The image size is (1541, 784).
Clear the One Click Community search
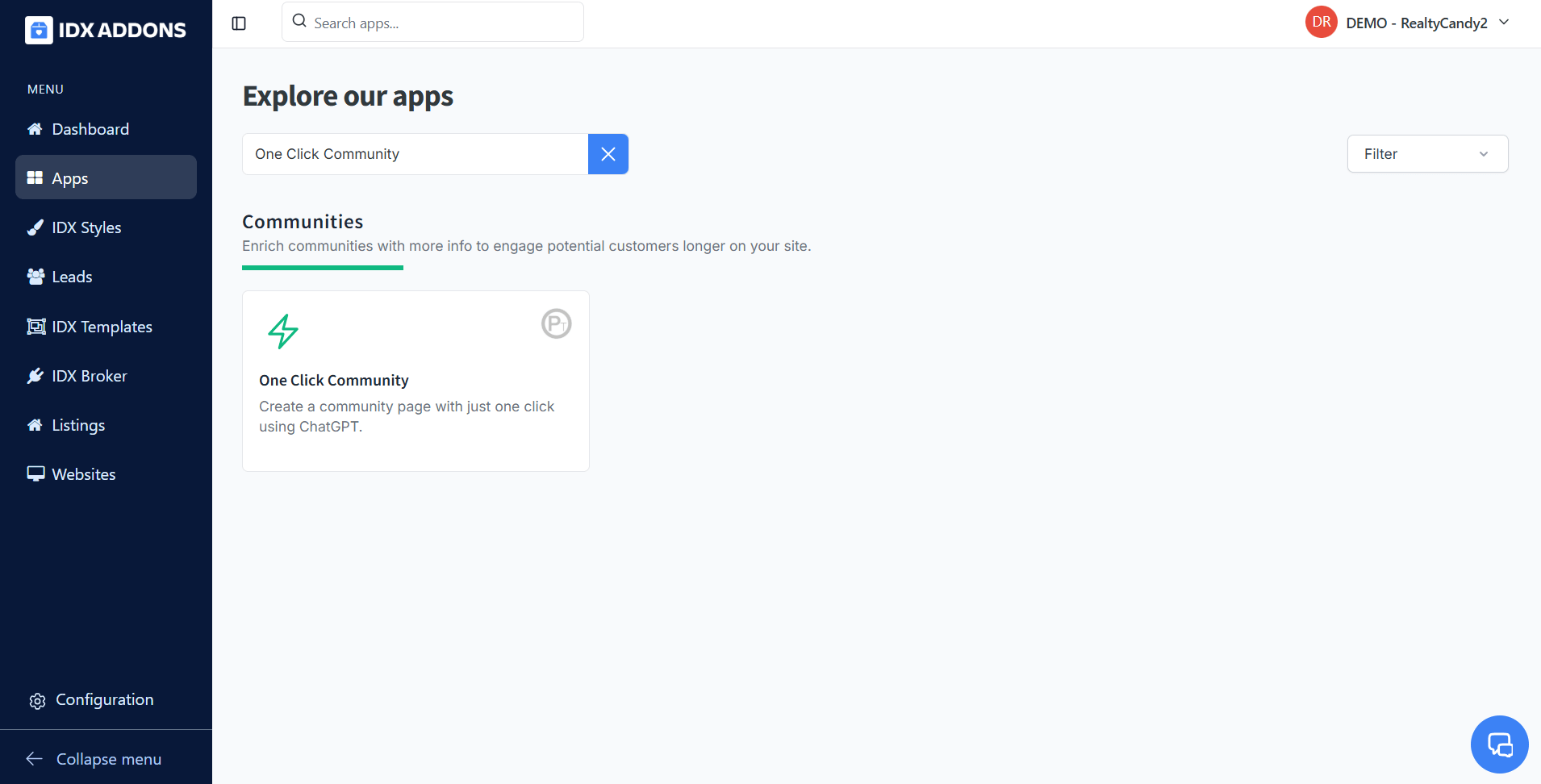(x=608, y=154)
